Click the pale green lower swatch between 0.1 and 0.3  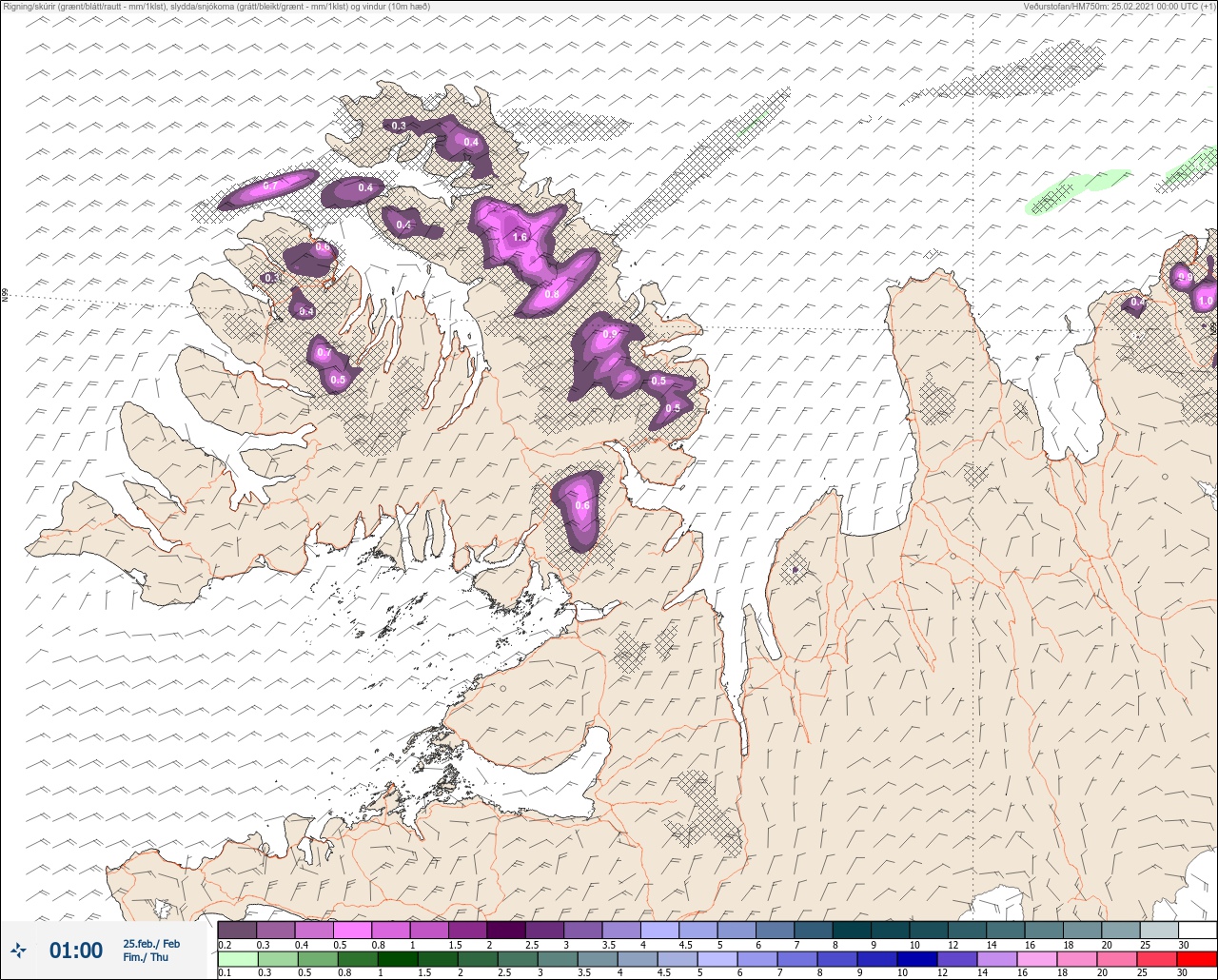click(x=237, y=959)
